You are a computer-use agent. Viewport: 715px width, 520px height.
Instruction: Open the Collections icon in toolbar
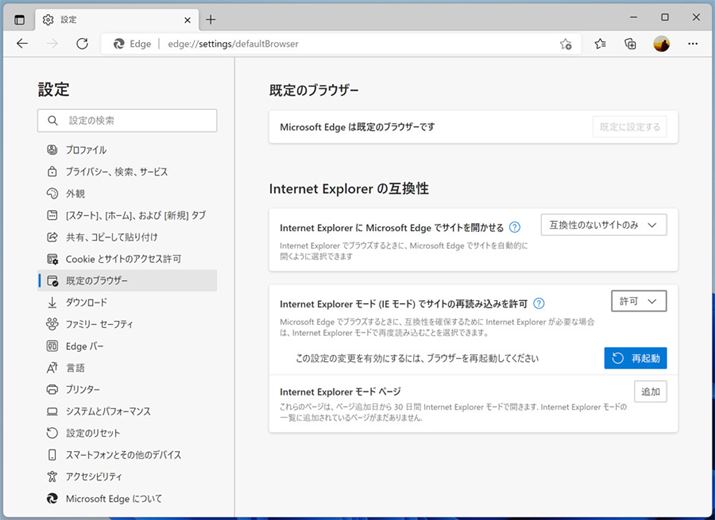click(x=630, y=44)
